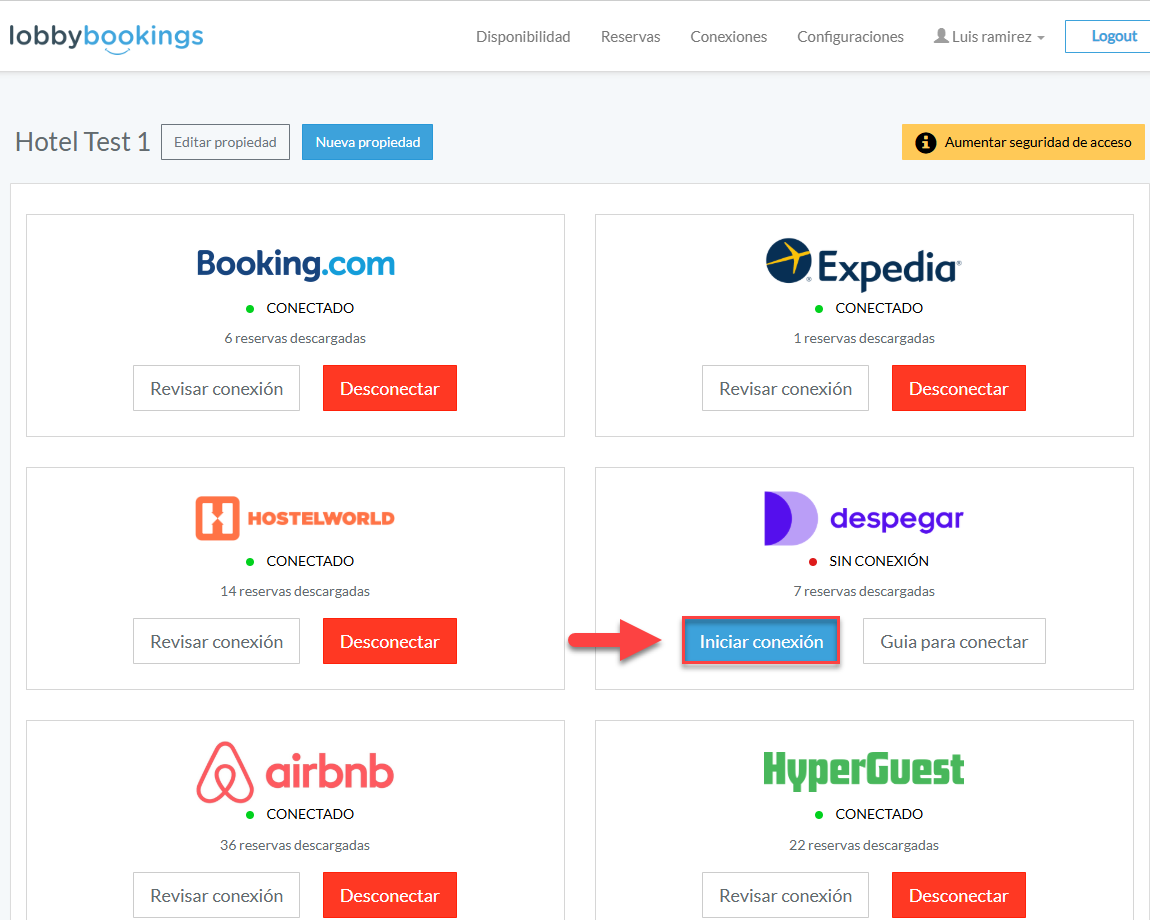Click the HyperGuest logo
1150x920 pixels.
coord(863,770)
